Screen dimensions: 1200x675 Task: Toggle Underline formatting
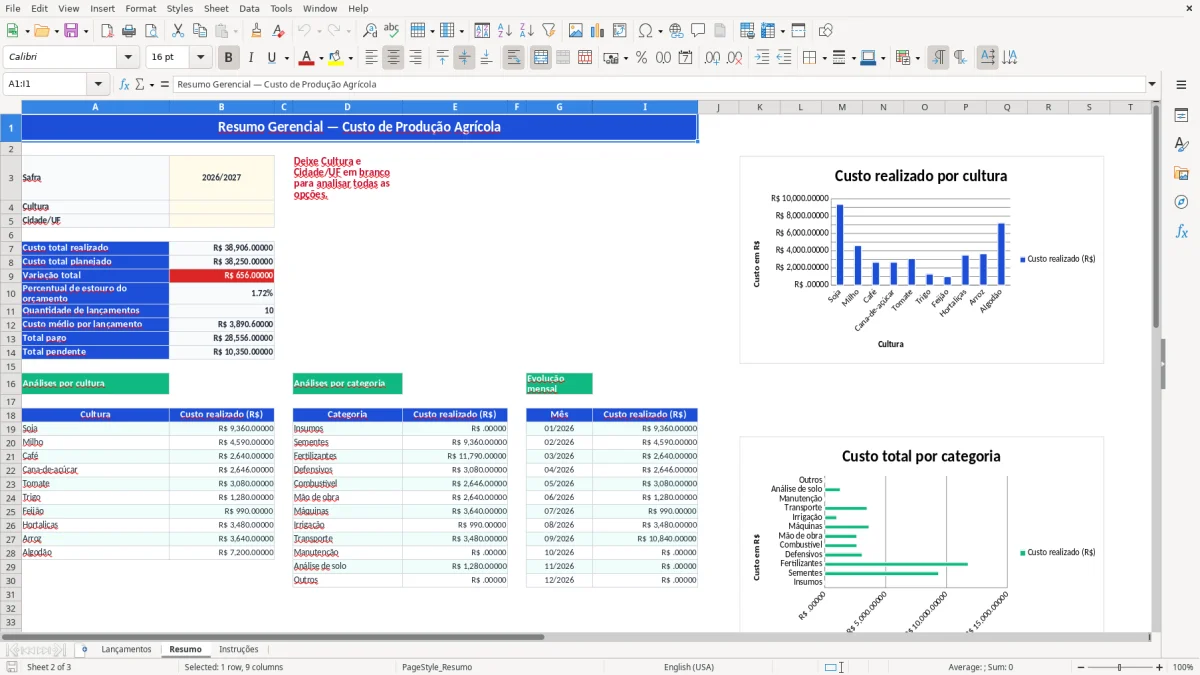pyautogui.click(x=271, y=58)
